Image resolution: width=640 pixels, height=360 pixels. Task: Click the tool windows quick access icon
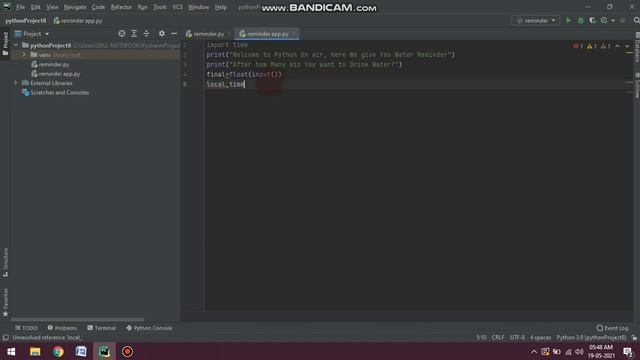[x=5, y=338]
